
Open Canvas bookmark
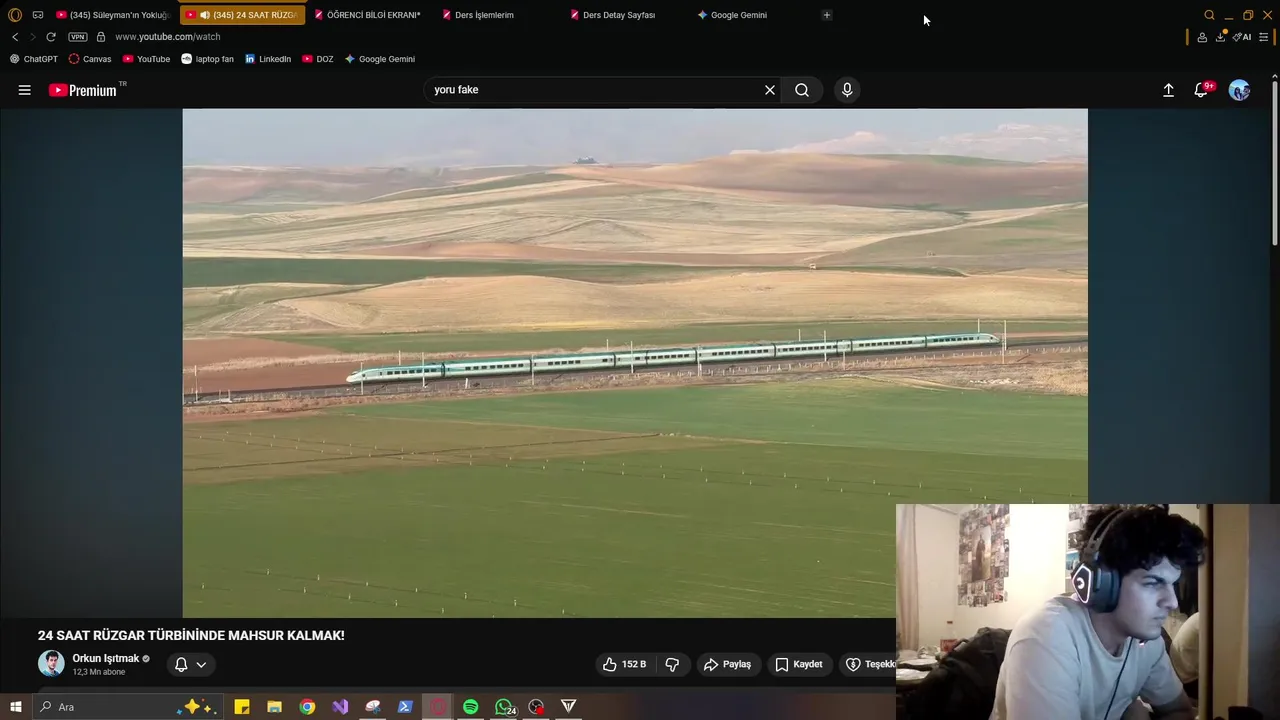click(x=90, y=59)
